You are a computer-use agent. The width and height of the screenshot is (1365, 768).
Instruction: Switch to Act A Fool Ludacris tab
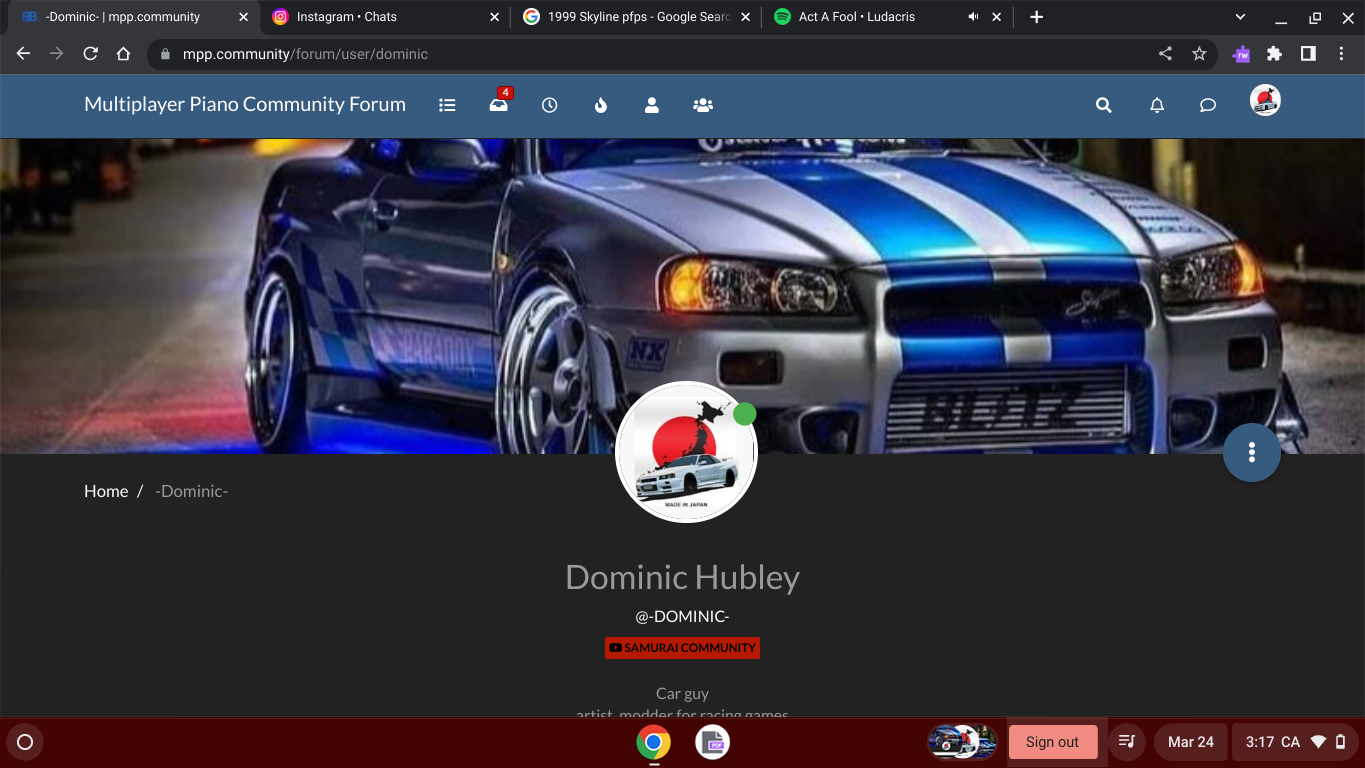[x=886, y=17]
